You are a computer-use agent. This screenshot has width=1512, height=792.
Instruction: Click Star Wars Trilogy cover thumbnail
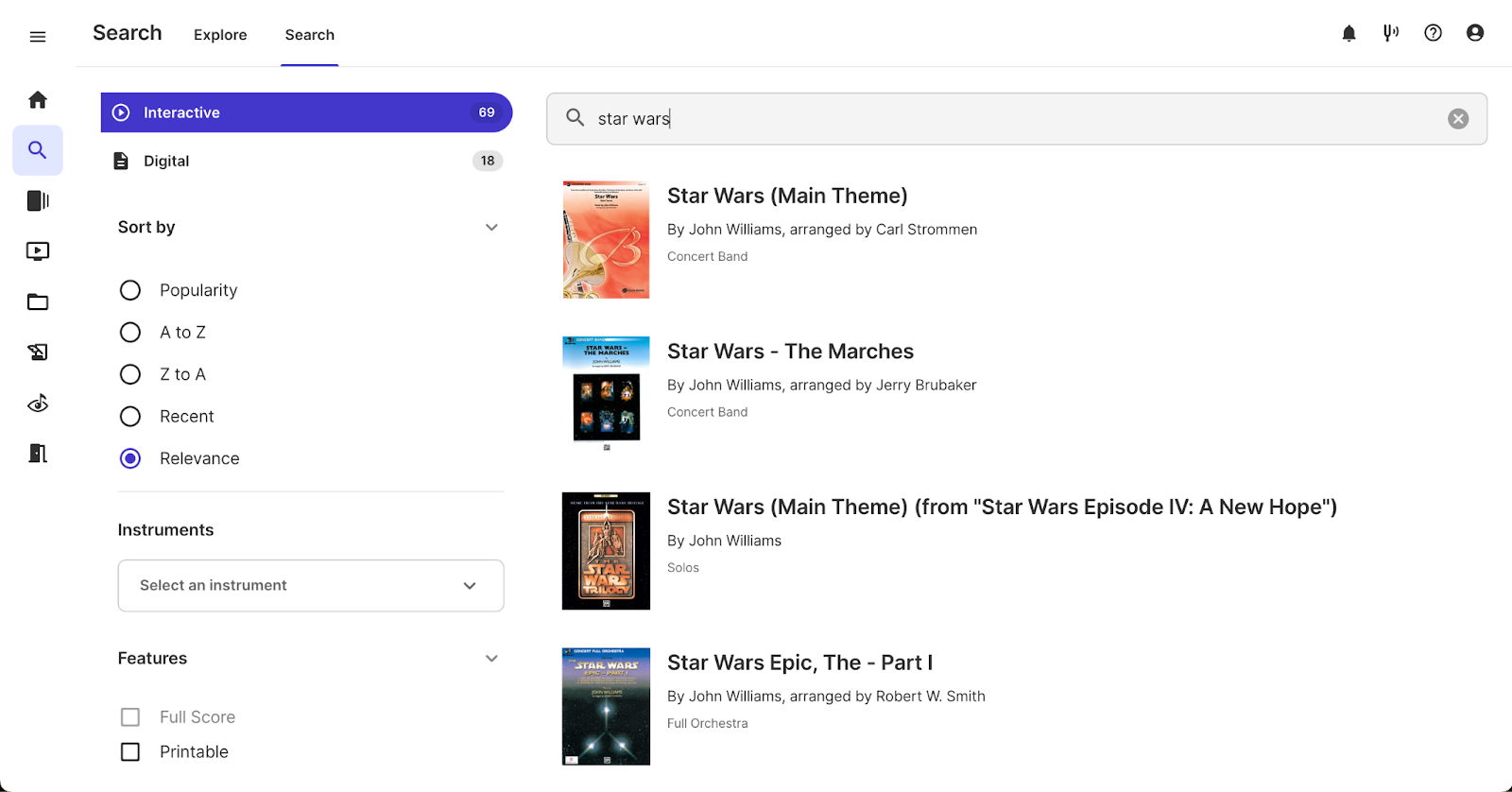(x=606, y=551)
